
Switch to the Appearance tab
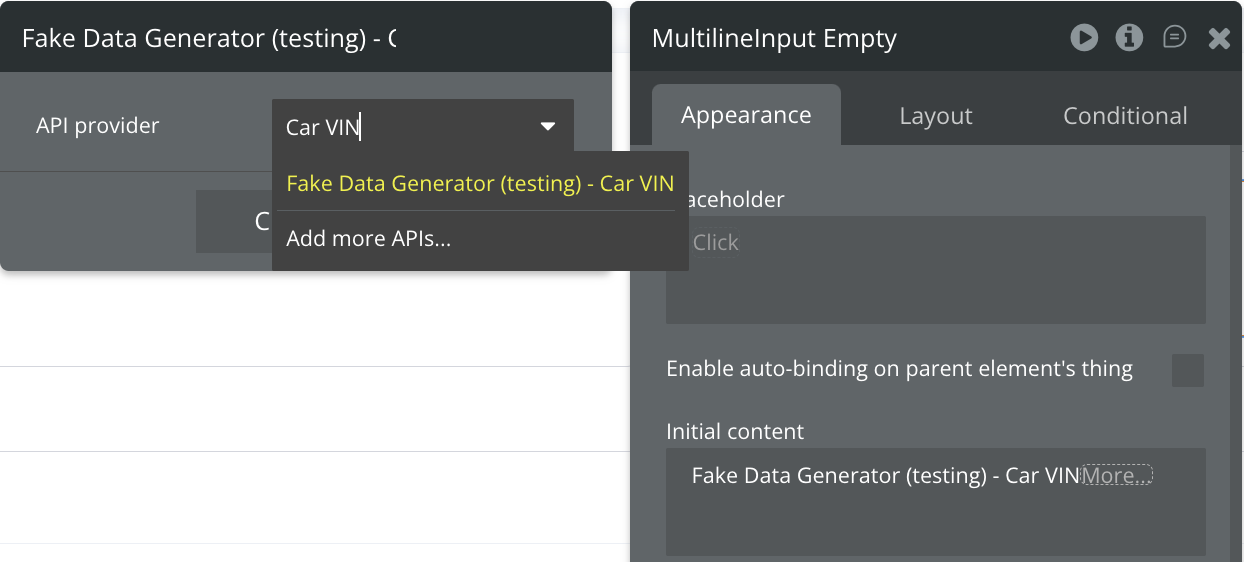point(746,115)
